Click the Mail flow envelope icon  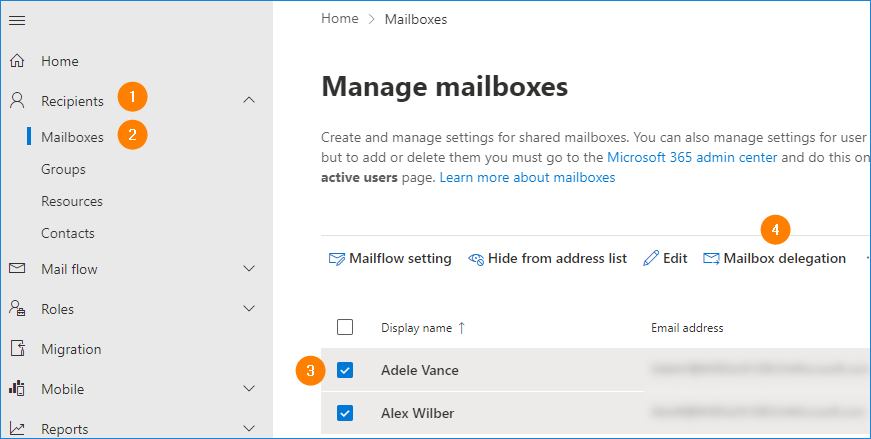[x=17, y=269]
